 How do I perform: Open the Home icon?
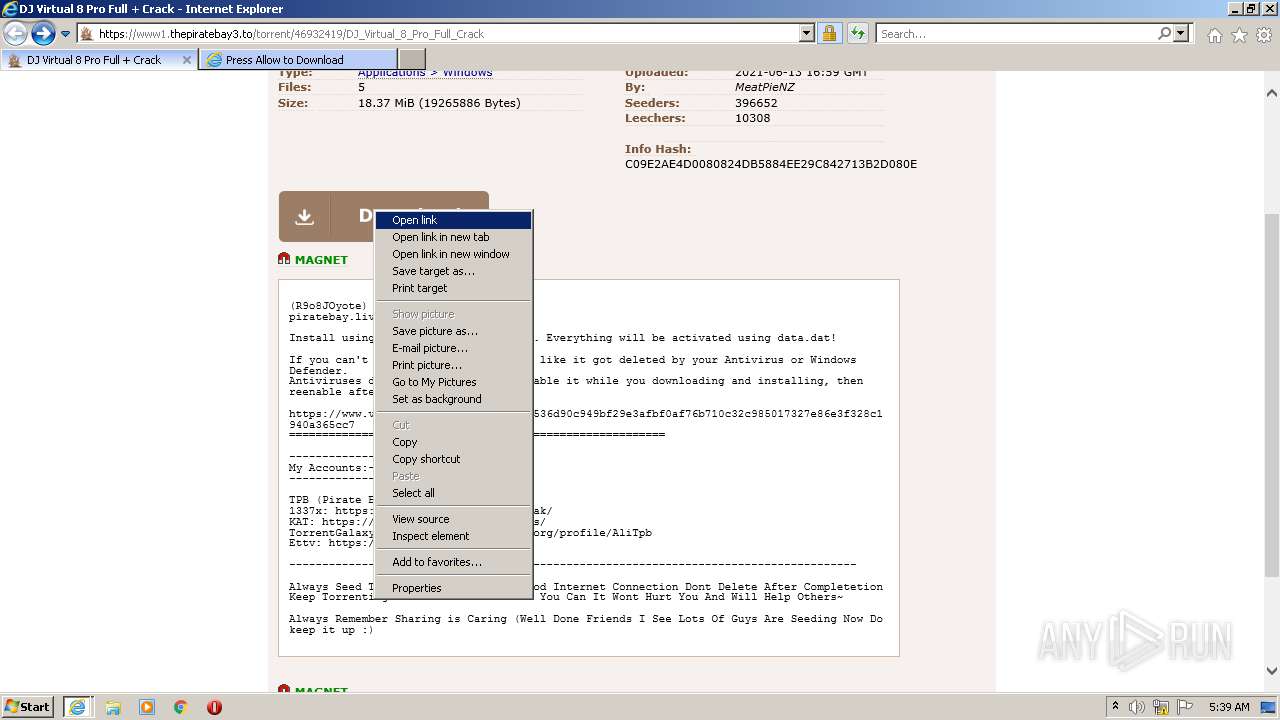(1214, 35)
